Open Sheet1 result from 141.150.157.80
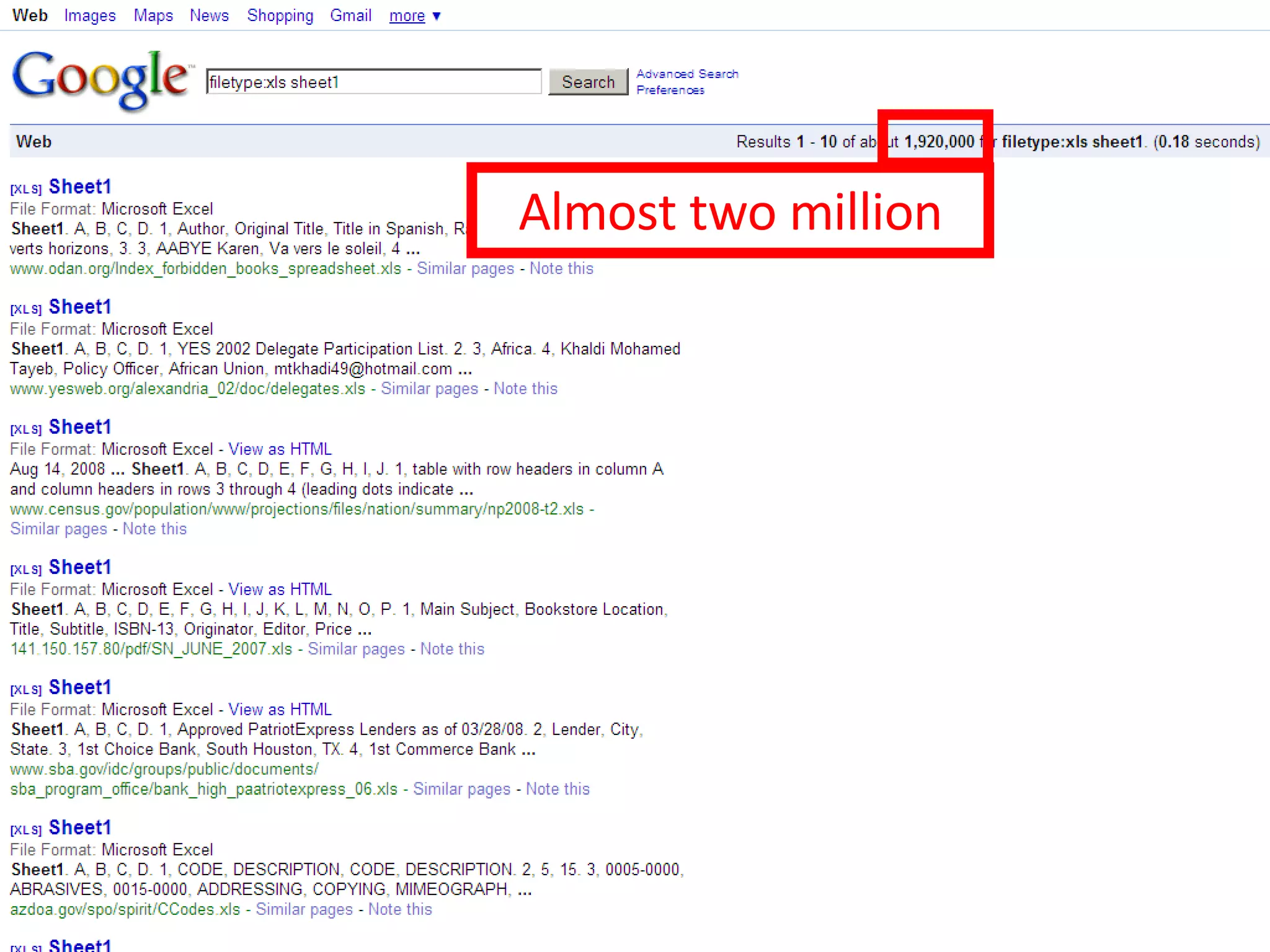The height and width of the screenshot is (952, 1270). click(x=80, y=567)
